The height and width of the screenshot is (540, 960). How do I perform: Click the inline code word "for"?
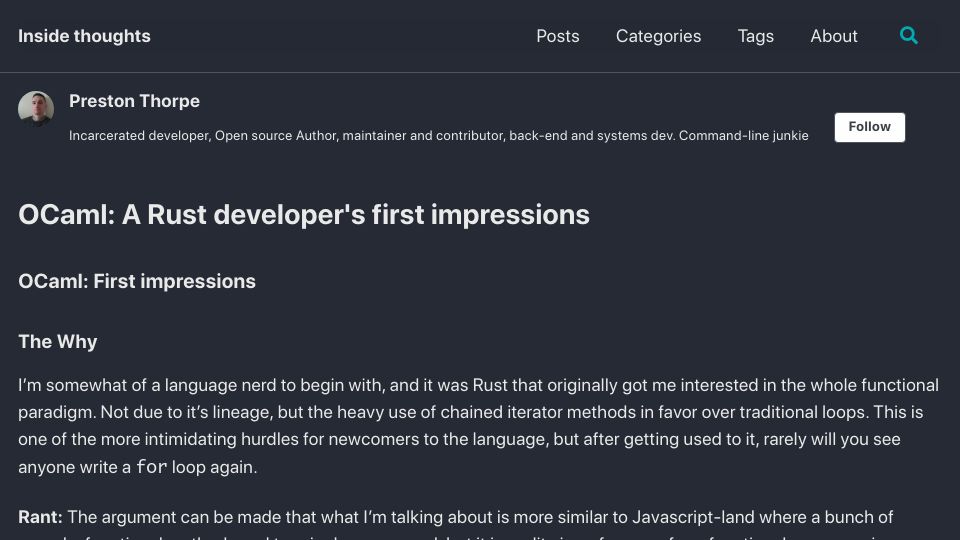click(x=151, y=467)
